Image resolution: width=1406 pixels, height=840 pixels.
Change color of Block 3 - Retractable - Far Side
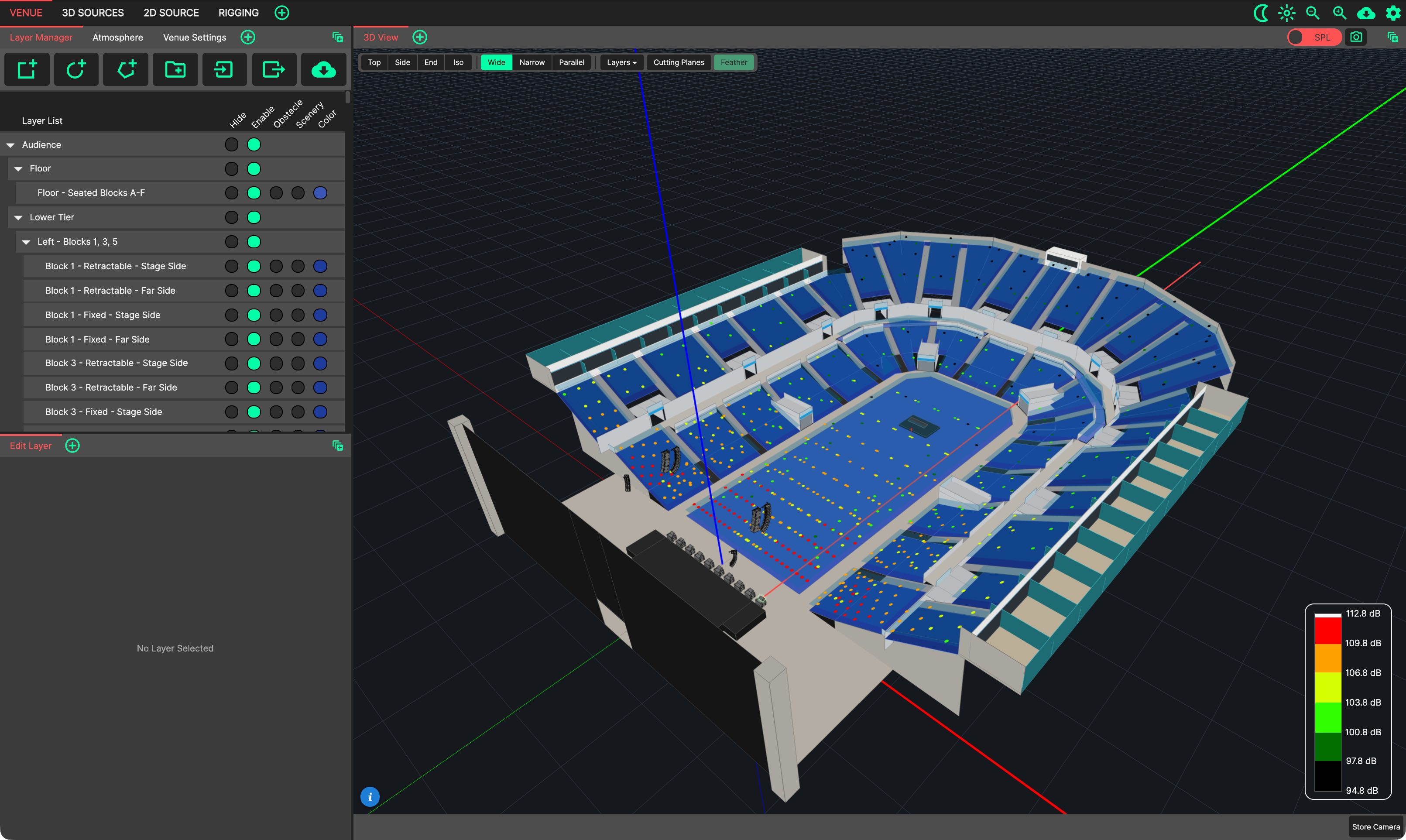[320, 388]
